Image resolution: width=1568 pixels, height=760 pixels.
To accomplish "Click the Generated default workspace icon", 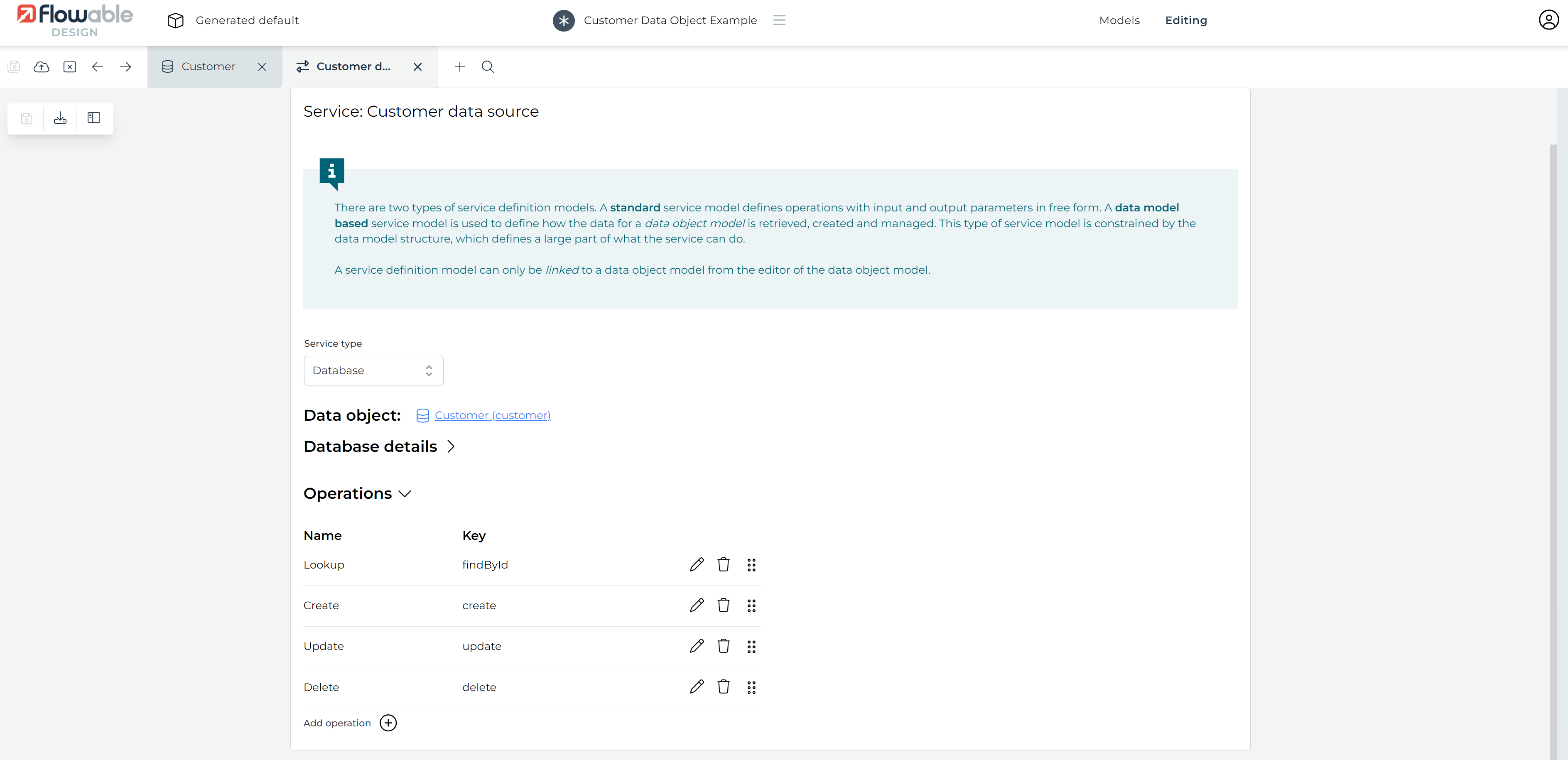I will pos(175,20).
